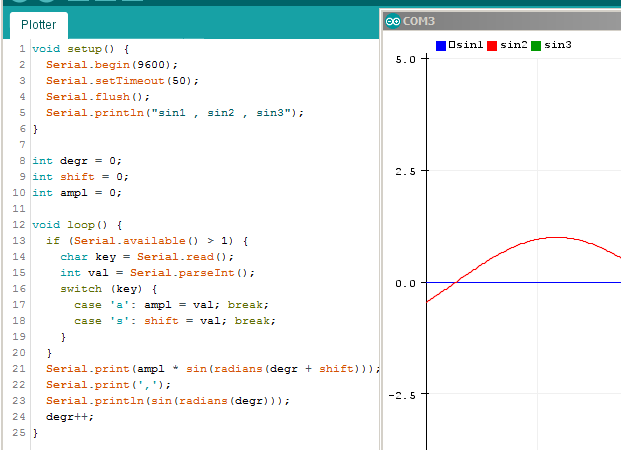Click the red sine curve peak in plot

(555, 238)
